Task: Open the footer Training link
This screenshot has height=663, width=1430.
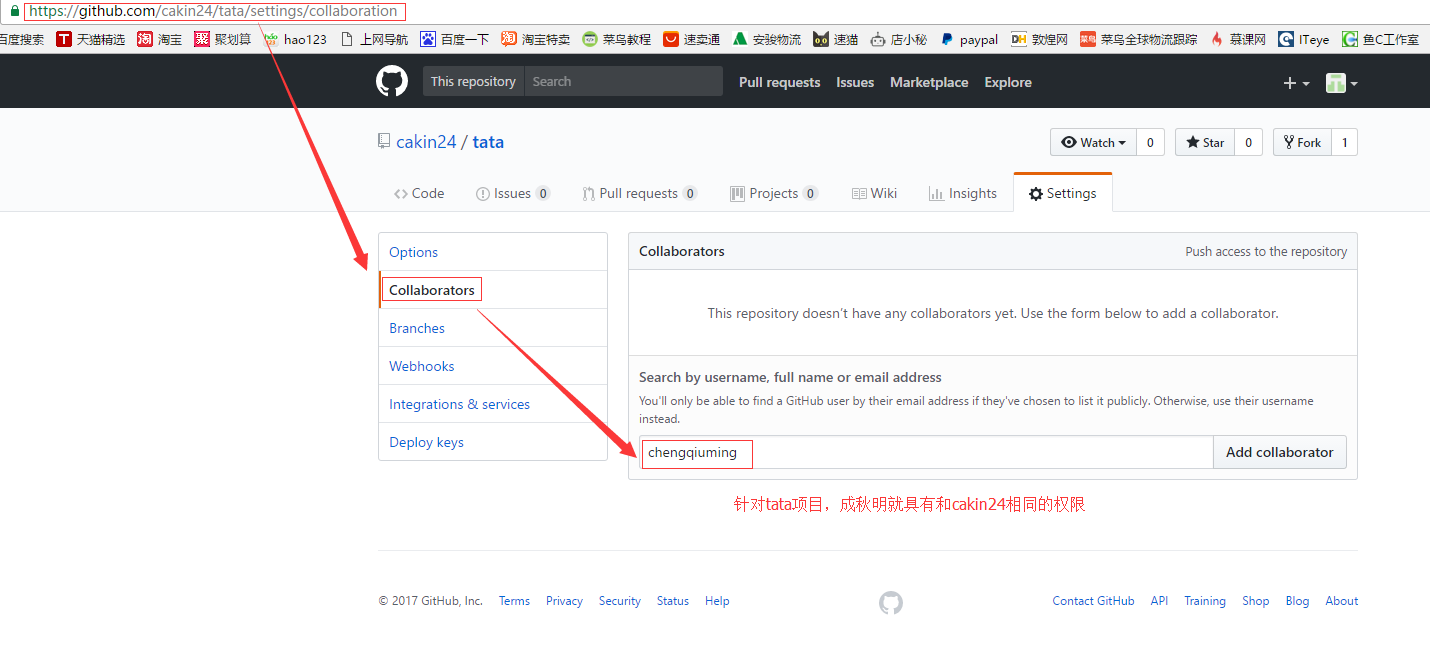Action: tap(1205, 601)
